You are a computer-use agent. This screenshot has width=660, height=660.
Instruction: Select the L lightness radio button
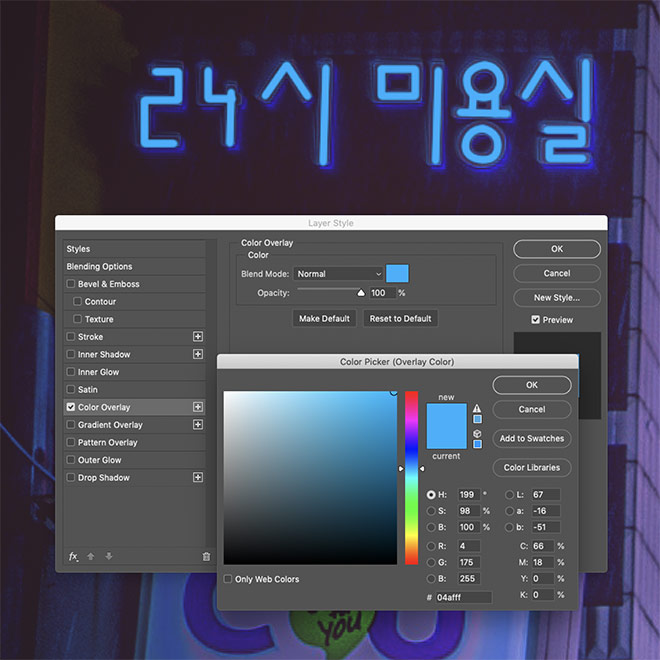click(509, 495)
